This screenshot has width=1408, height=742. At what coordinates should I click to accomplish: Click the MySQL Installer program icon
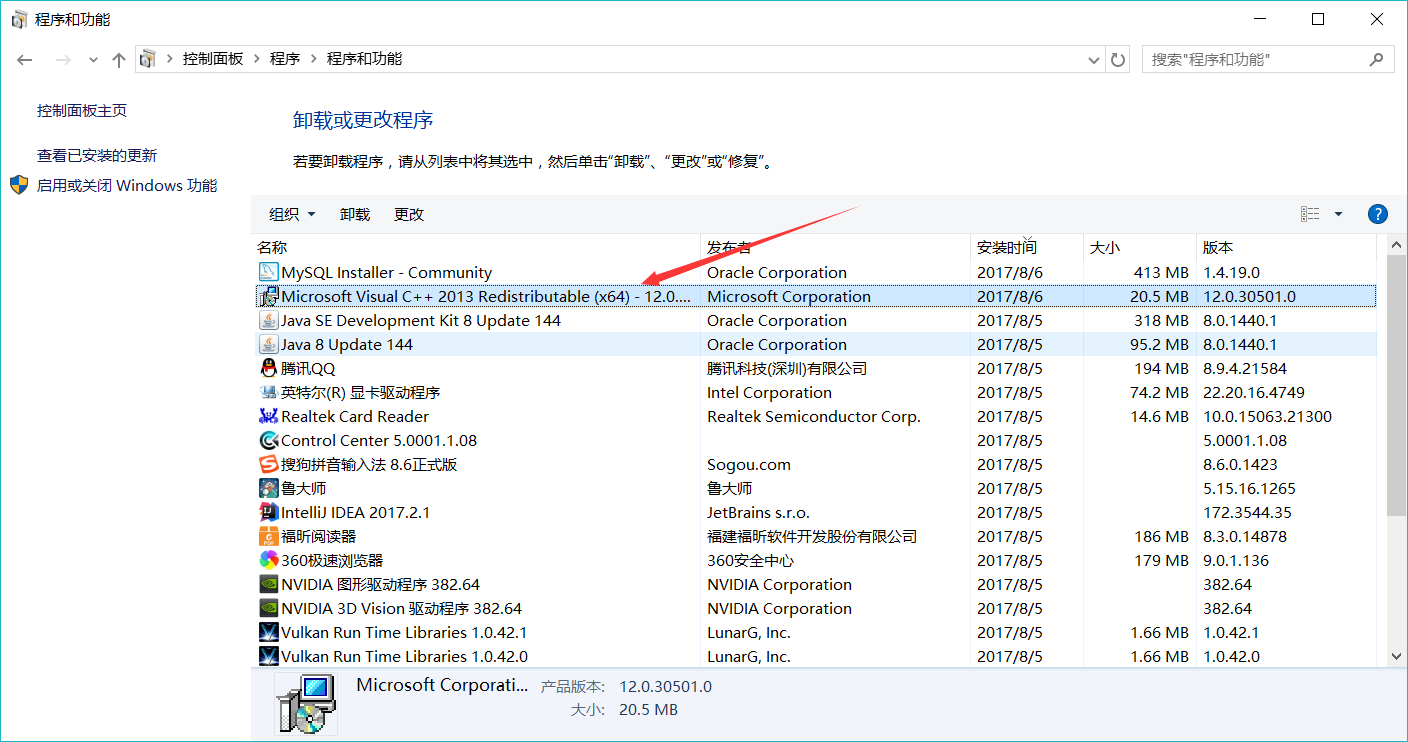coord(268,272)
